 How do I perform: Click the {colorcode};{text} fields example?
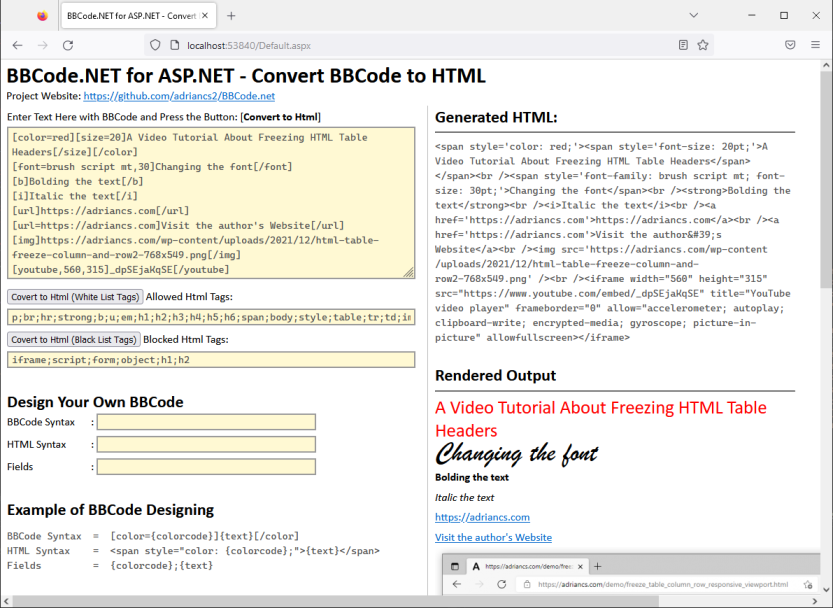(x=162, y=565)
